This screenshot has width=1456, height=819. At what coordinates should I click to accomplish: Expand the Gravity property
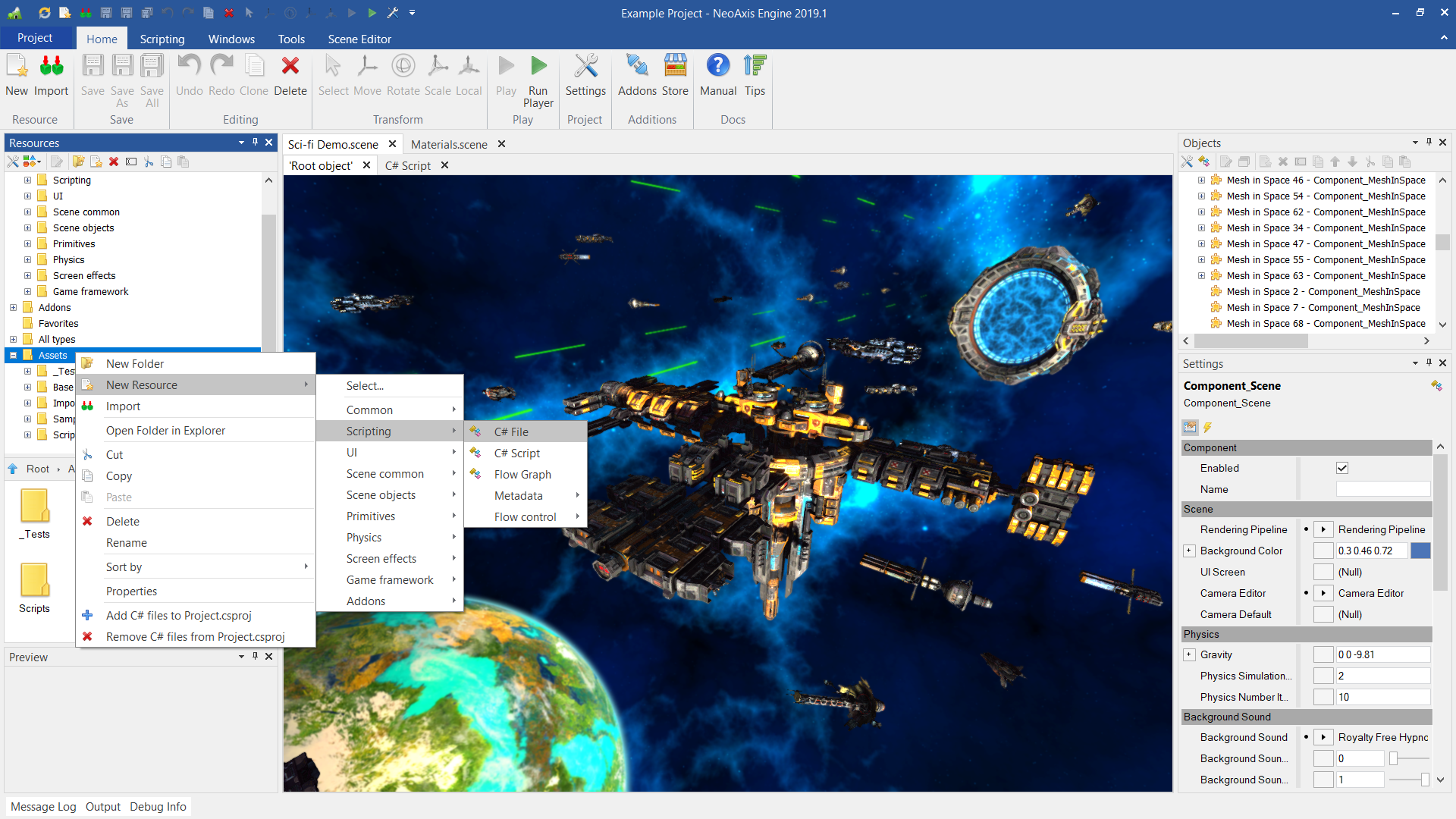pyautogui.click(x=1189, y=654)
